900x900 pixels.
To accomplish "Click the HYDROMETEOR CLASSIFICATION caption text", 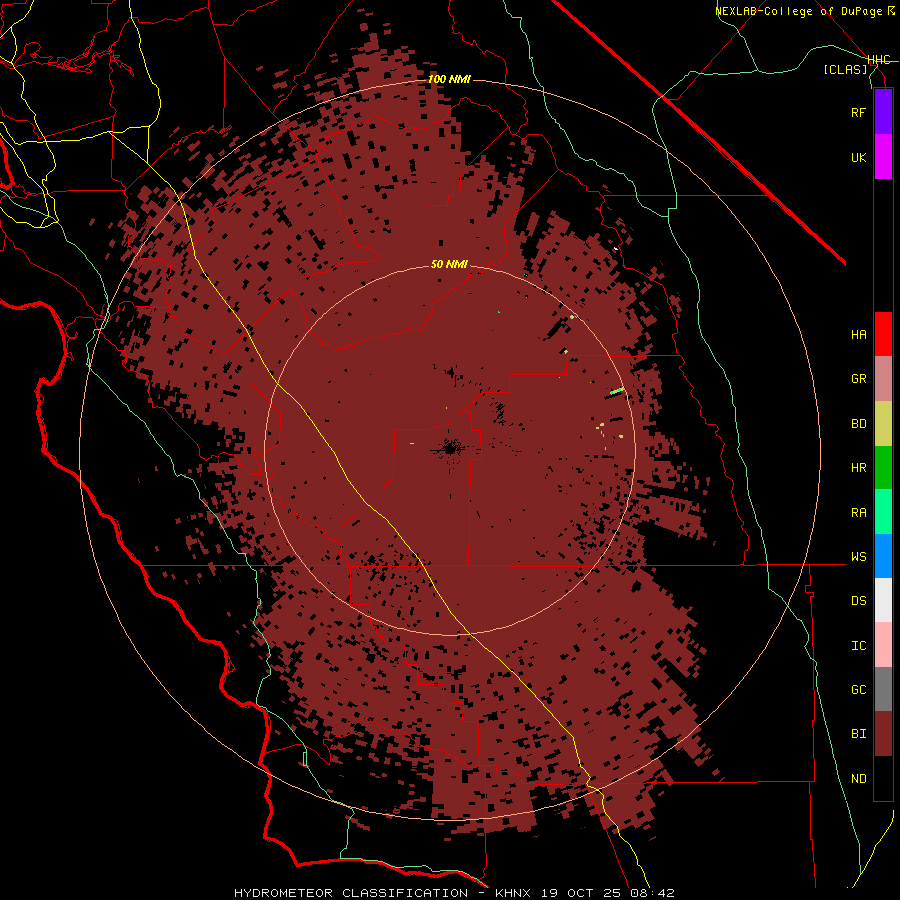I will 351,893.
